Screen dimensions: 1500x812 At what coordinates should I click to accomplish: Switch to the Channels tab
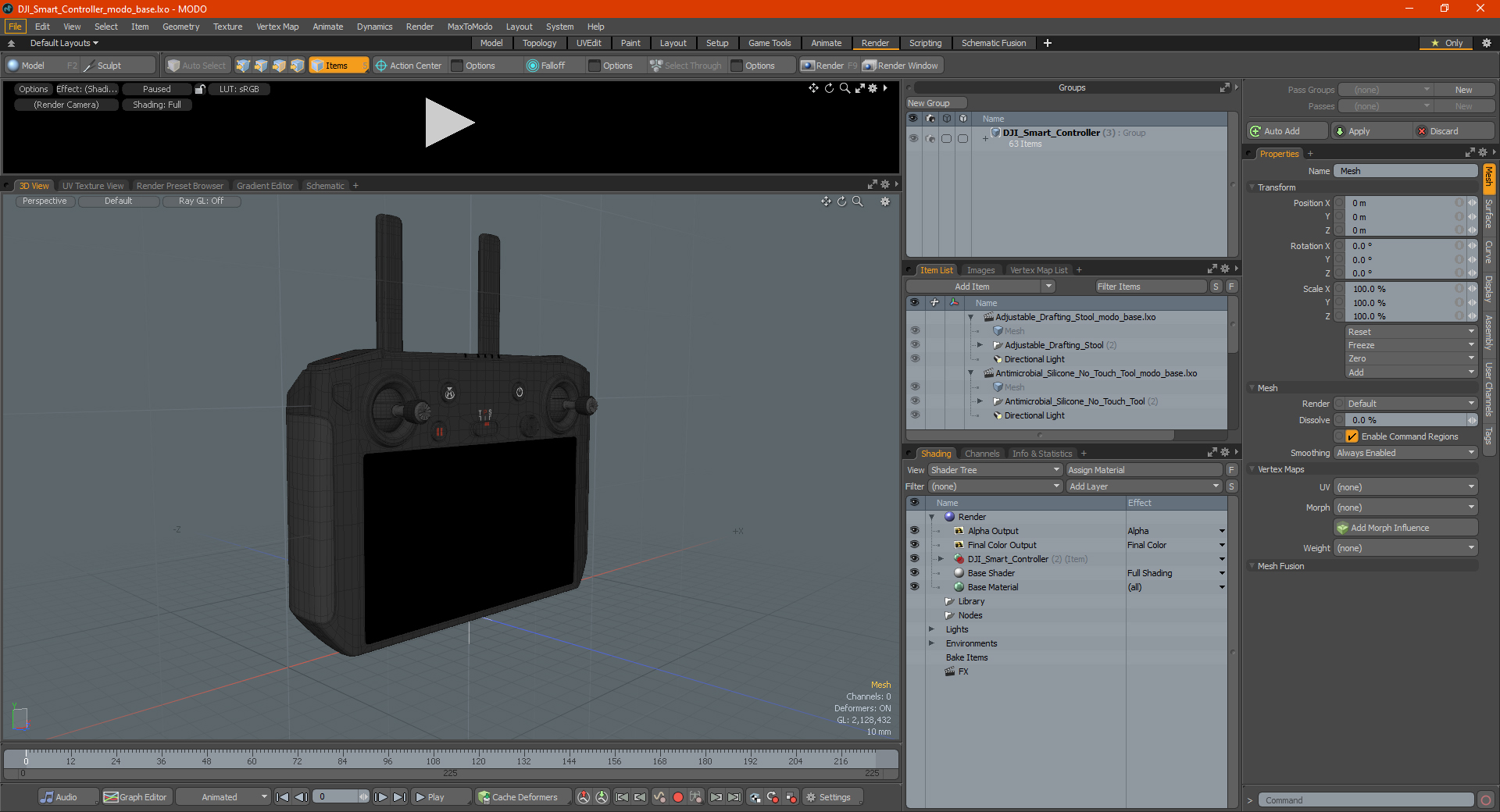(982, 454)
